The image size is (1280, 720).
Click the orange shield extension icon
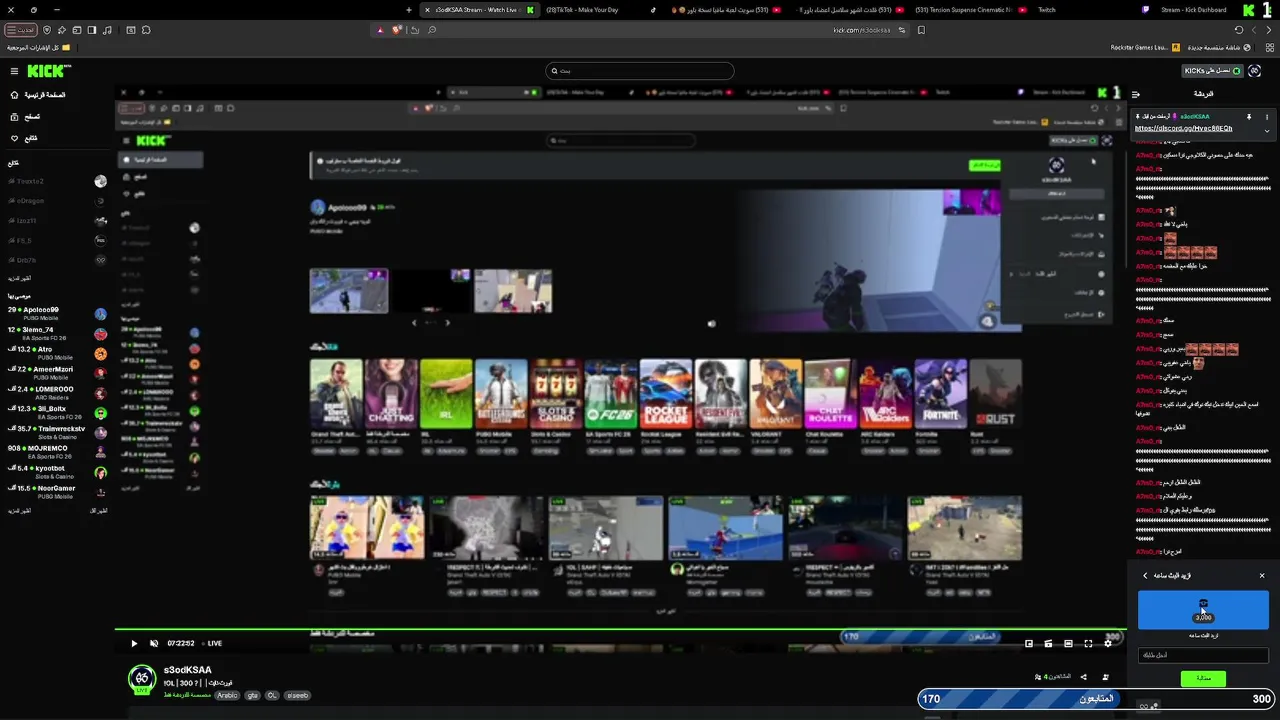(397, 30)
